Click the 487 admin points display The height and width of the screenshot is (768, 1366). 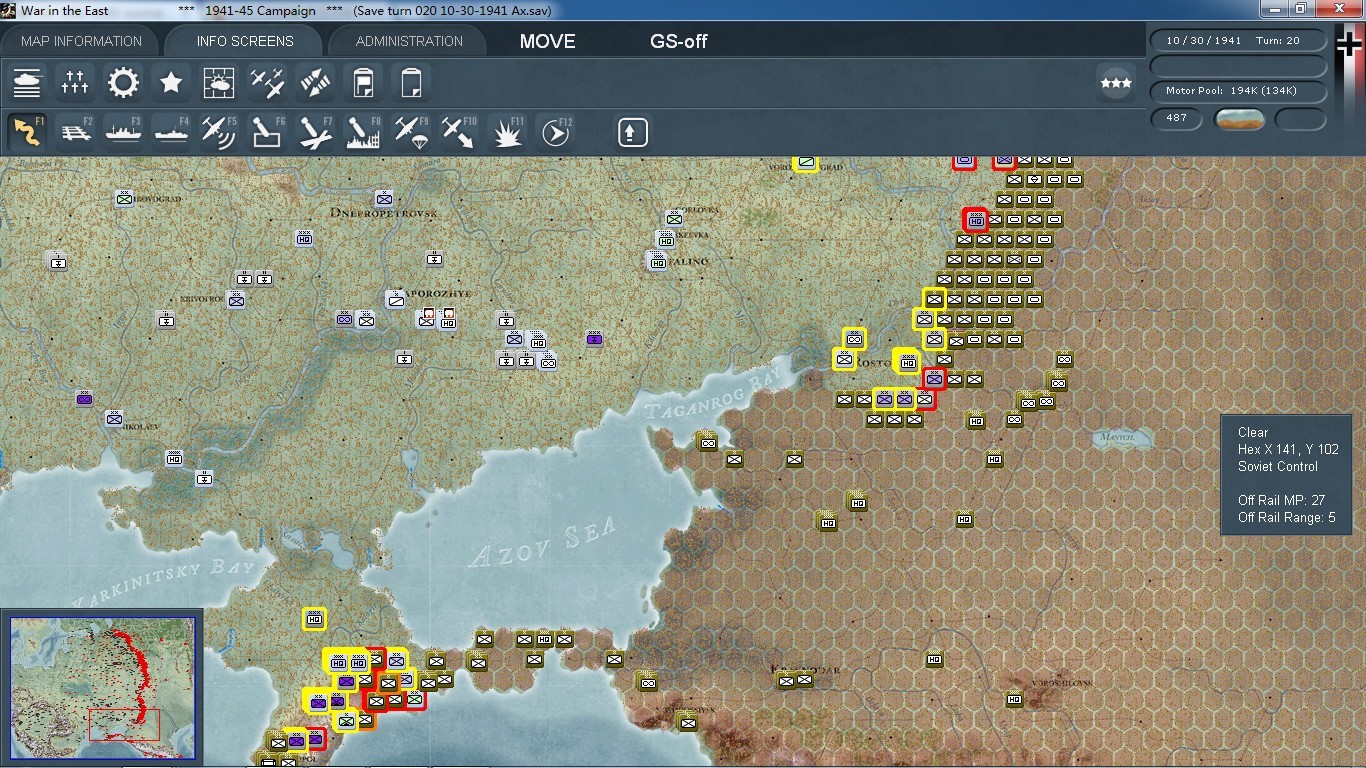click(x=1176, y=118)
